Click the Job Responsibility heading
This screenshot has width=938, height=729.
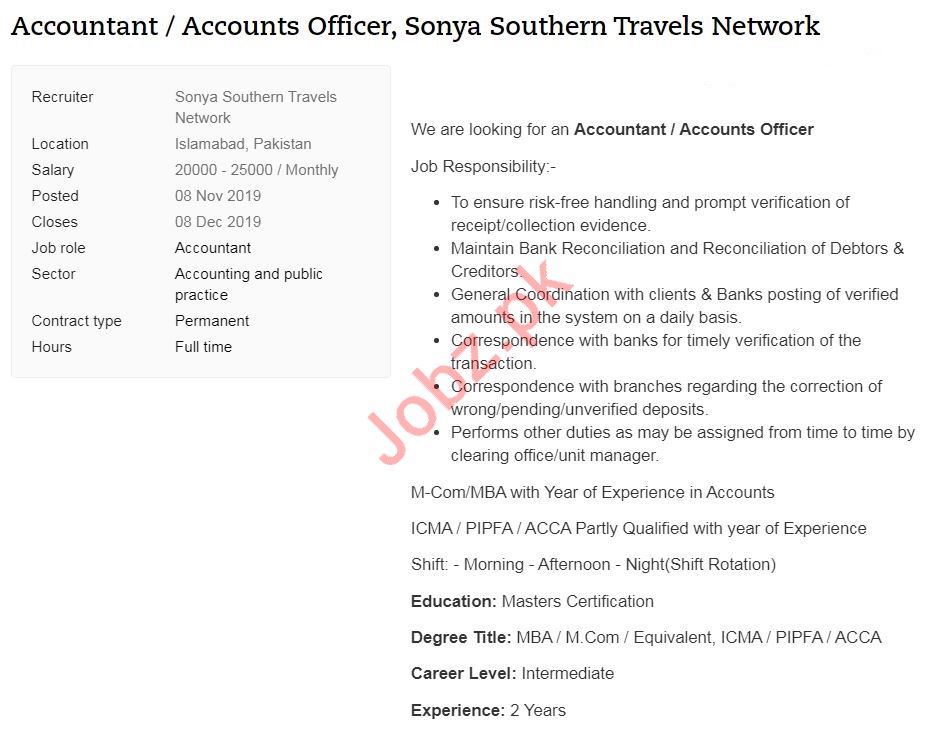(483, 166)
